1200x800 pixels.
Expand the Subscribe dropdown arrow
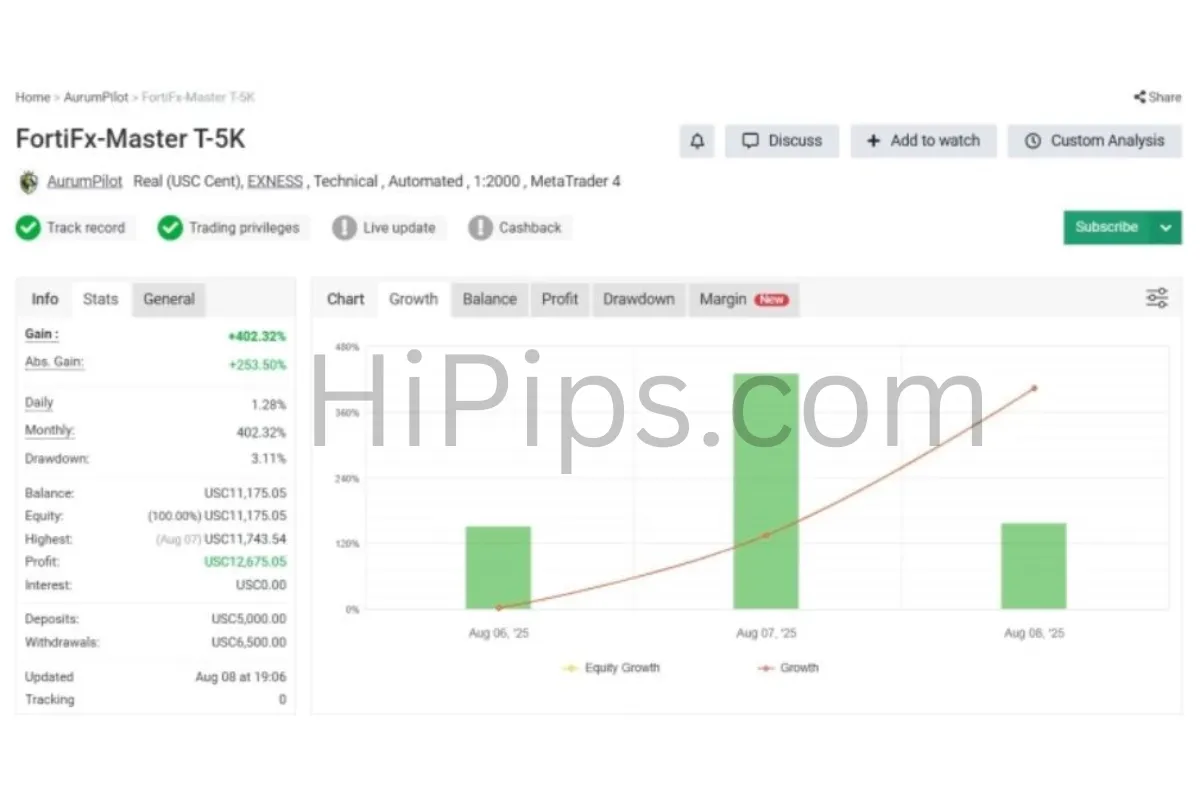click(x=1166, y=227)
